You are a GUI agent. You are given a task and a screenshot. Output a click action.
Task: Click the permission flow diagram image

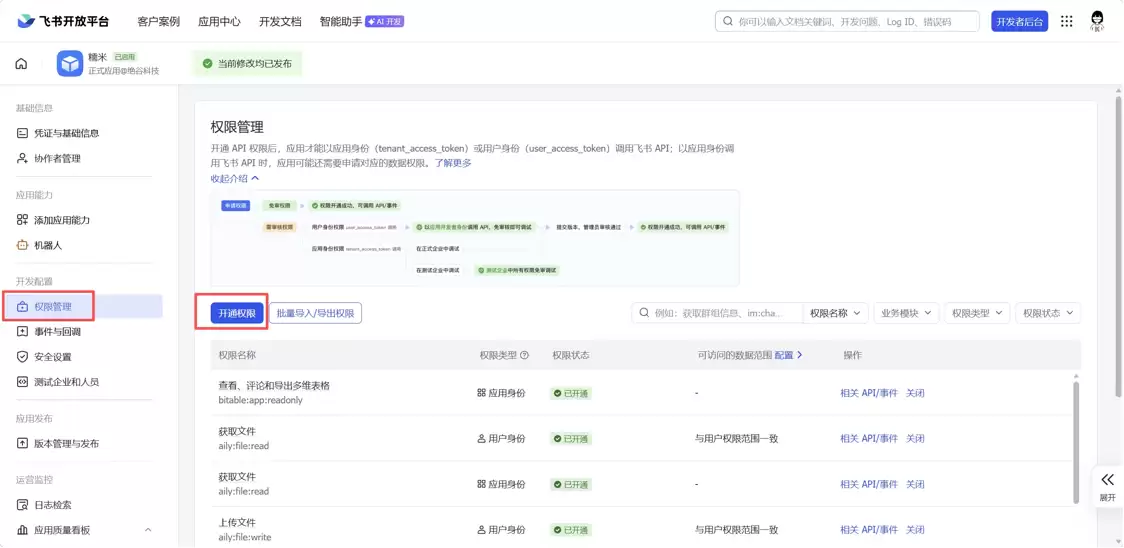(x=475, y=238)
